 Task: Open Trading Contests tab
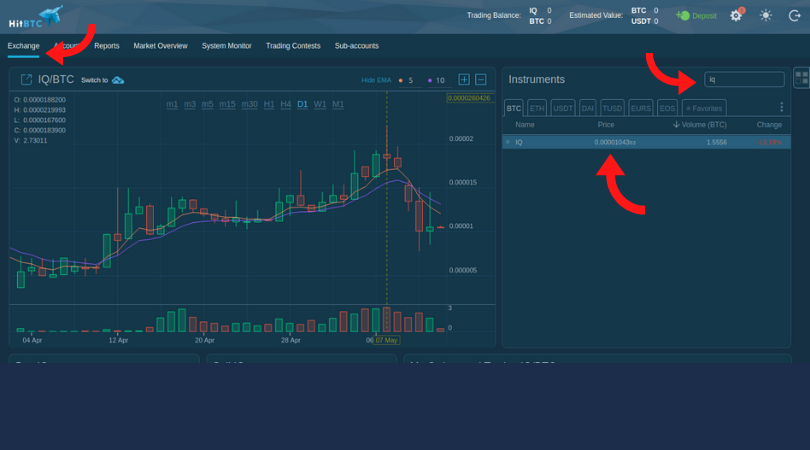293,46
